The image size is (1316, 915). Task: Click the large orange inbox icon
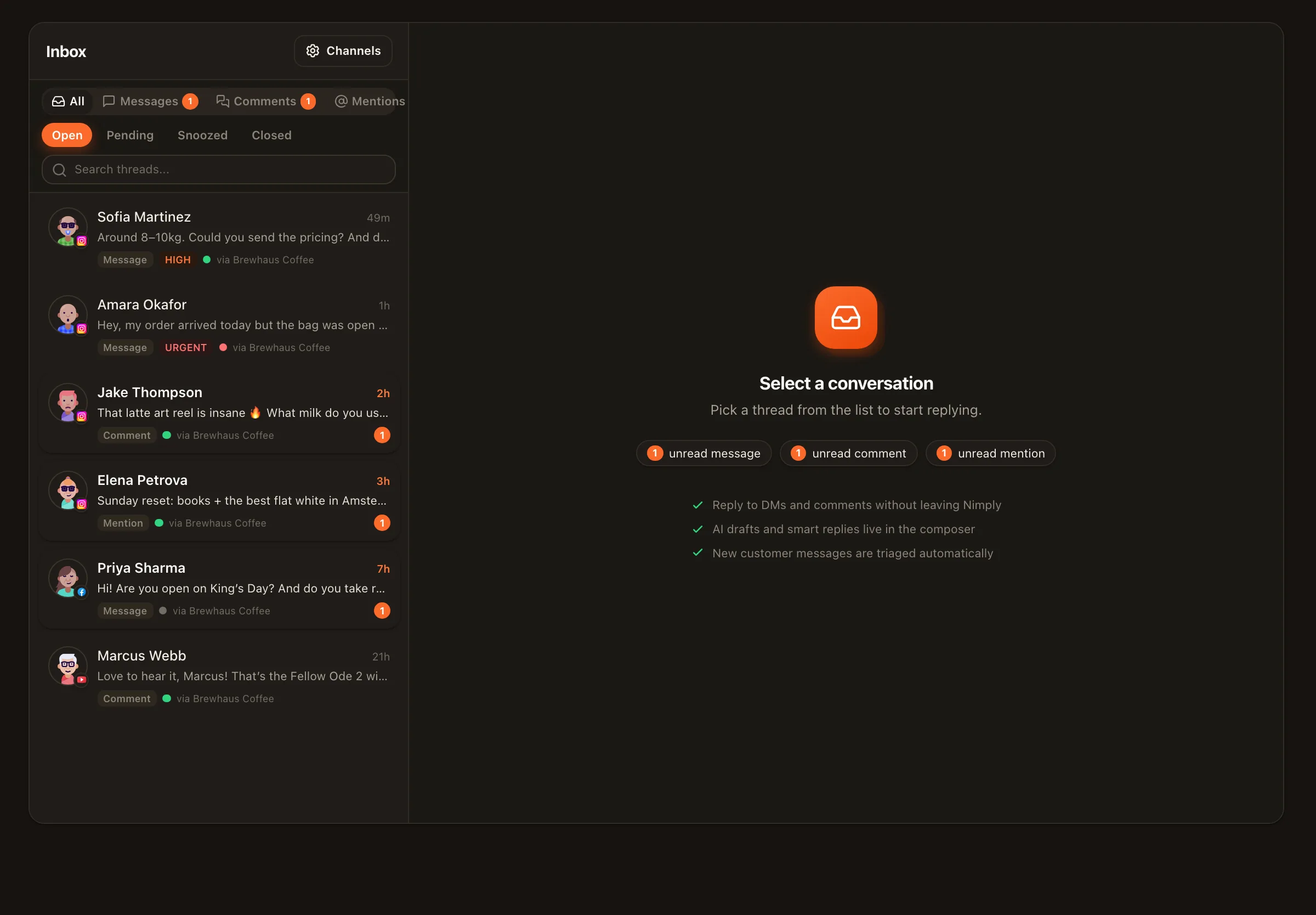[846, 318]
